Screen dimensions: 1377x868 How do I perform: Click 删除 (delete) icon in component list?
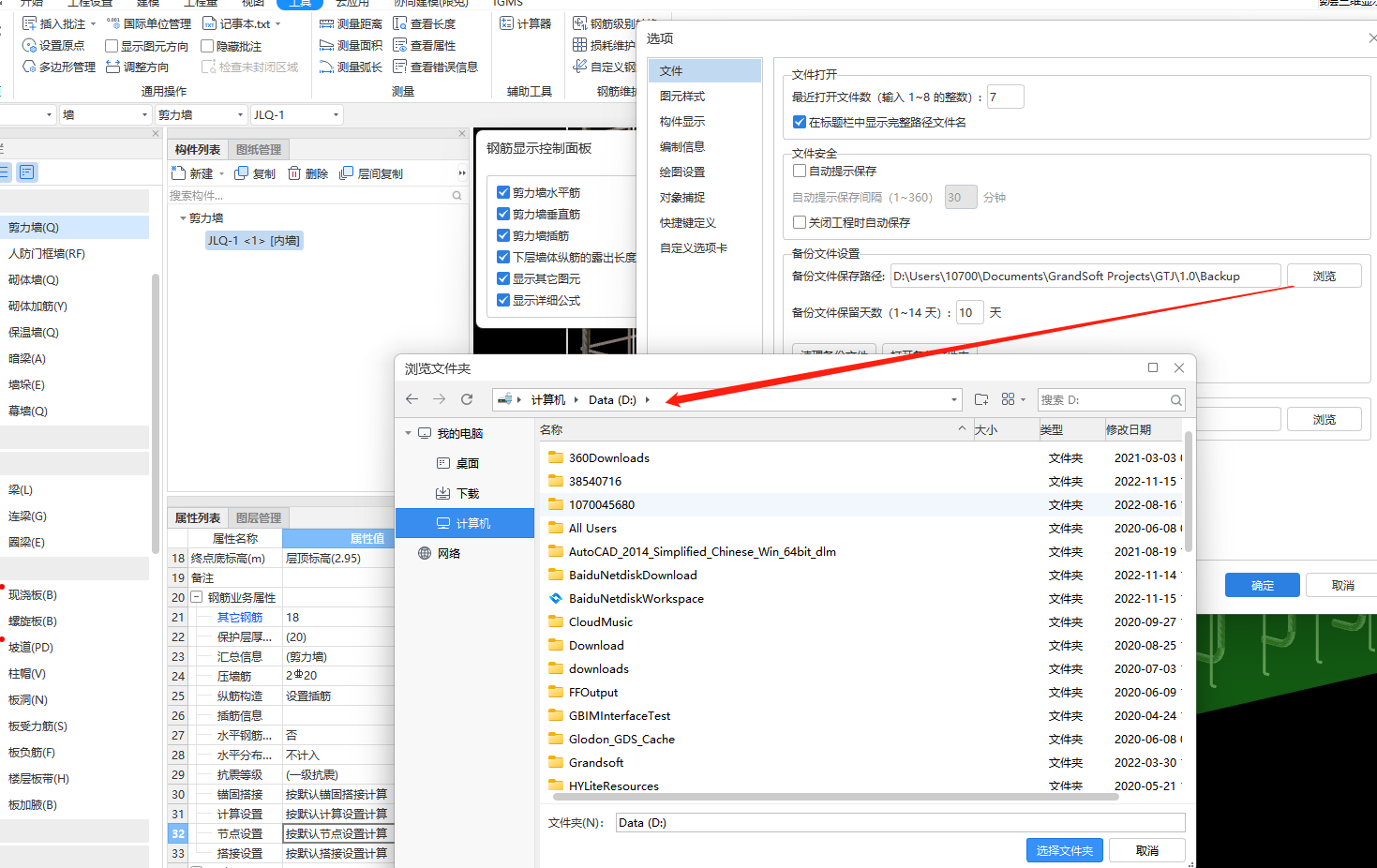294,173
